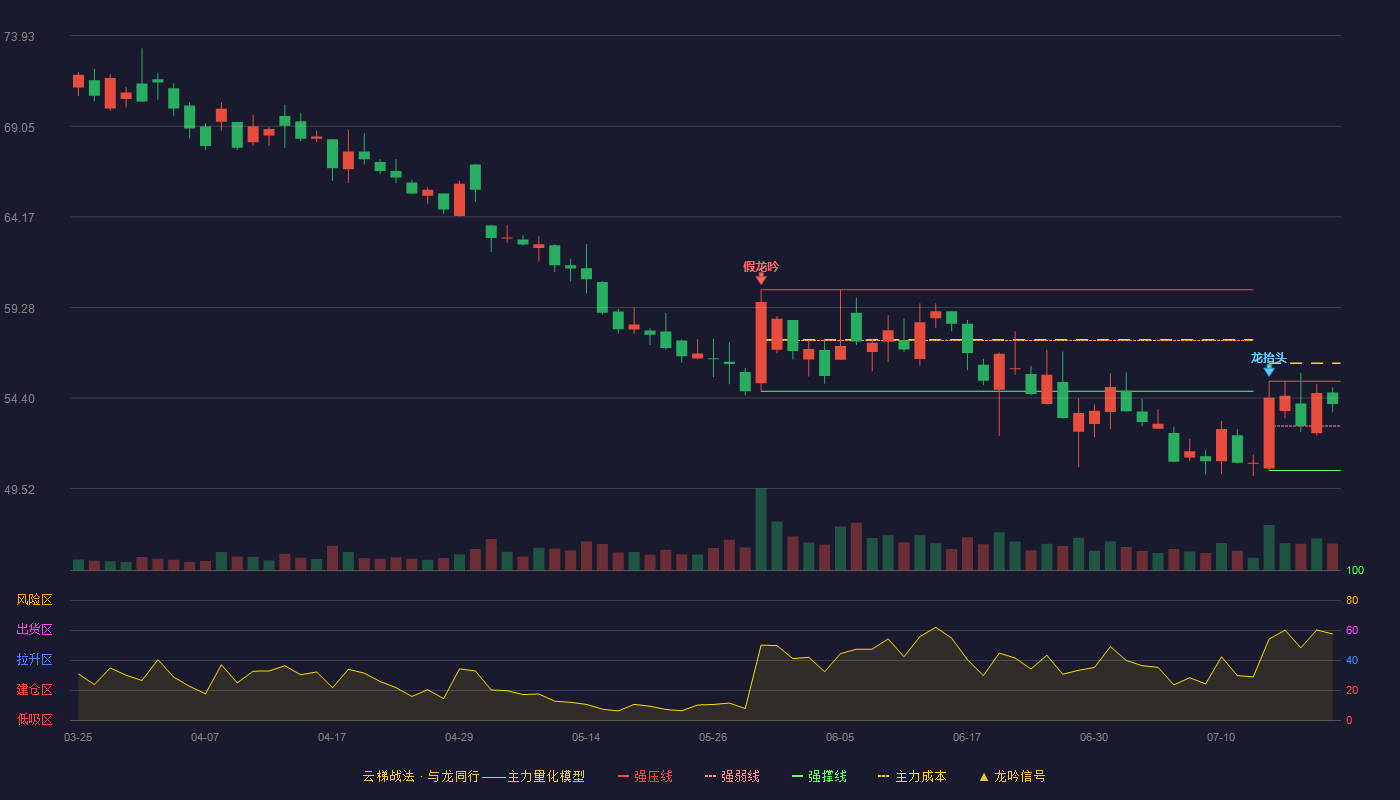Click the 69.05 price axis label

point(19,128)
